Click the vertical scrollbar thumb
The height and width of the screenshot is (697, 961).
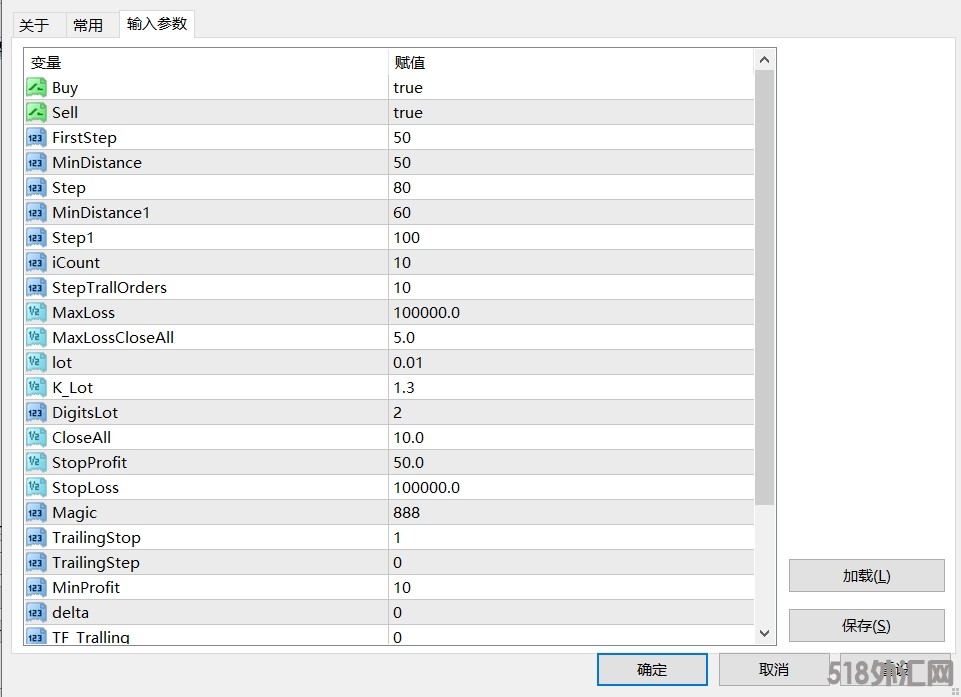(764, 288)
